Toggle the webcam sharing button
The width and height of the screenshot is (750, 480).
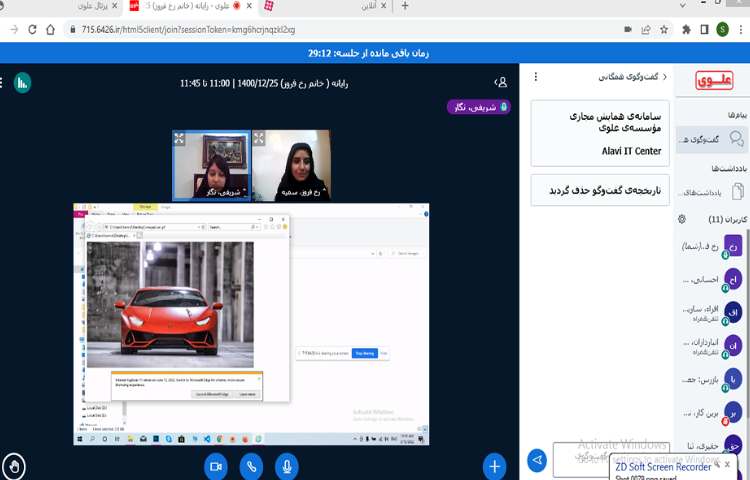click(x=215, y=465)
